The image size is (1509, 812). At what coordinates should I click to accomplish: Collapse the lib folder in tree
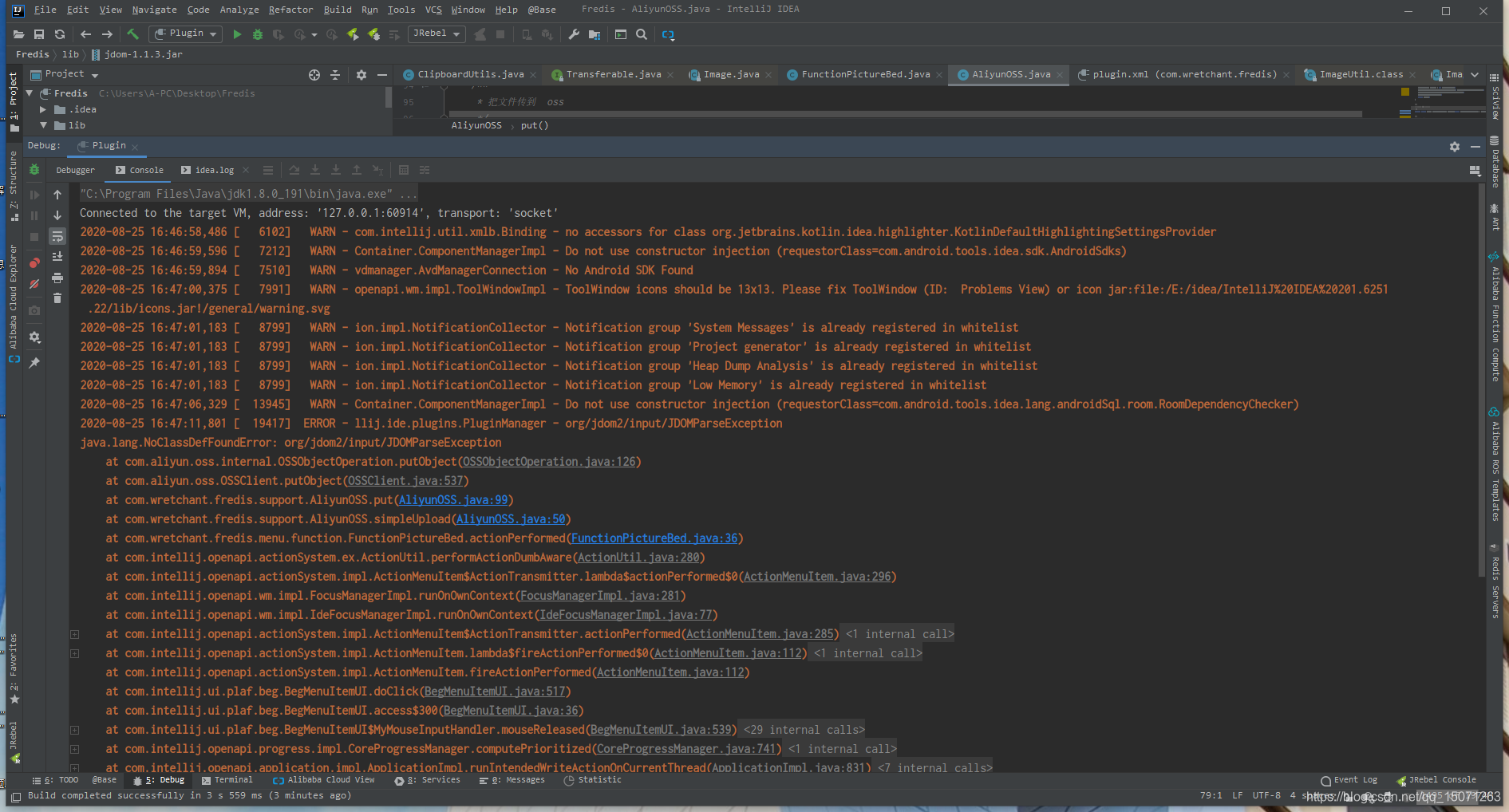(43, 125)
